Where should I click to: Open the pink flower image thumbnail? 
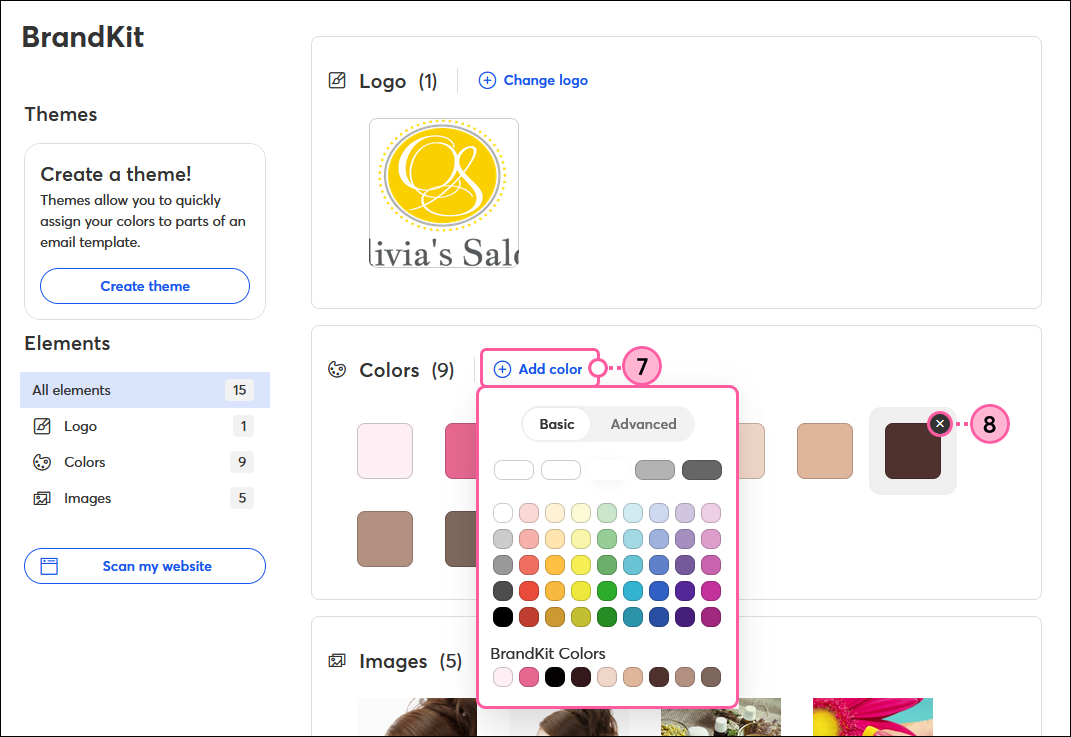872,717
